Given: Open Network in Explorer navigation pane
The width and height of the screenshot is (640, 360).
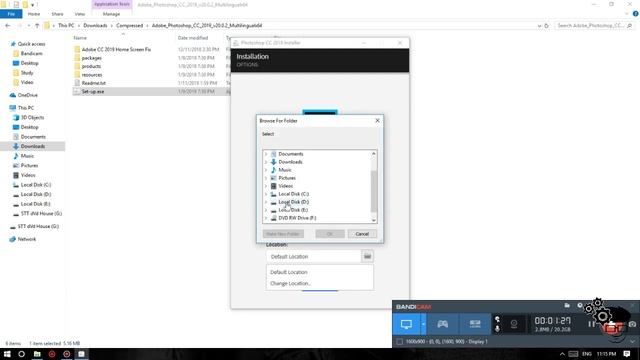Looking at the screenshot, I should coord(27,239).
